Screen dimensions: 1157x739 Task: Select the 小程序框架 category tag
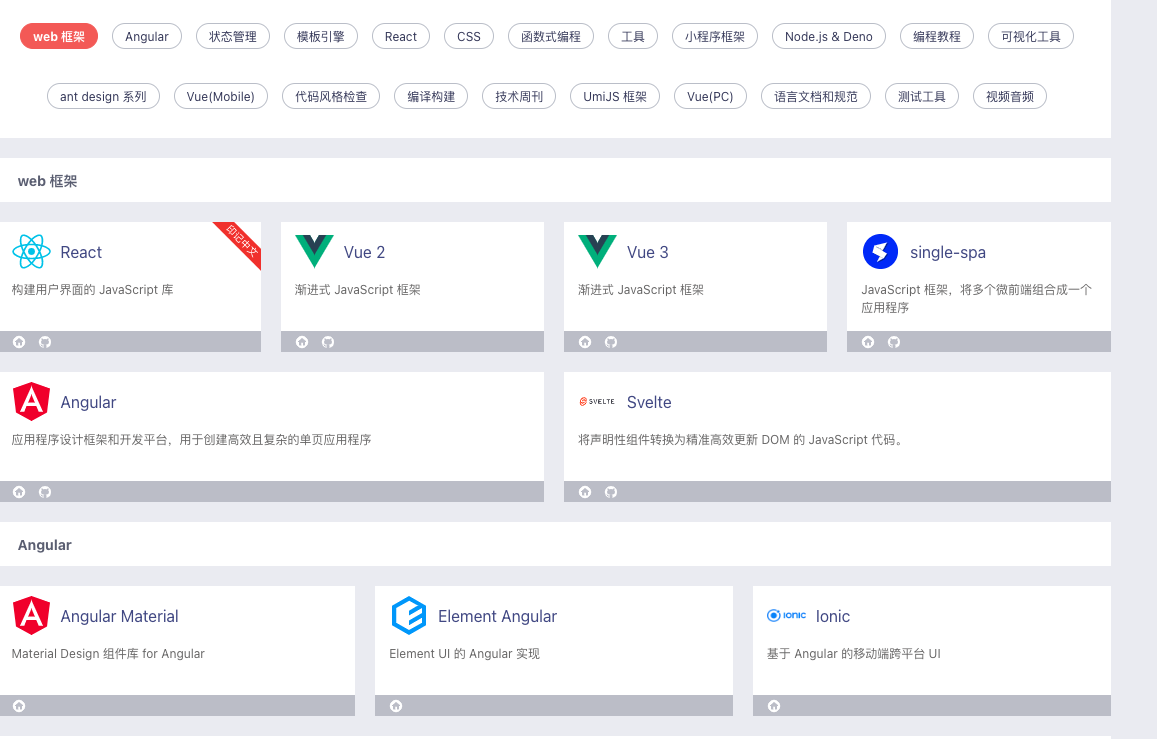pos(715,36)
